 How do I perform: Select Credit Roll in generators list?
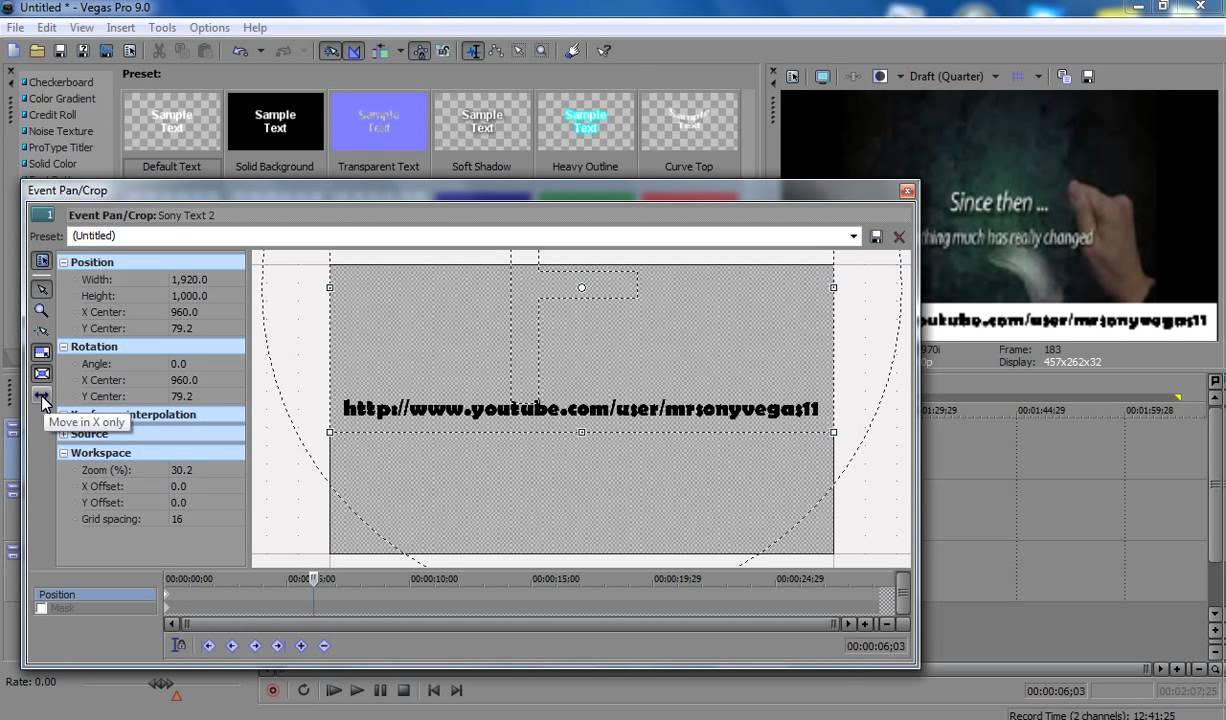click(50, 115)
